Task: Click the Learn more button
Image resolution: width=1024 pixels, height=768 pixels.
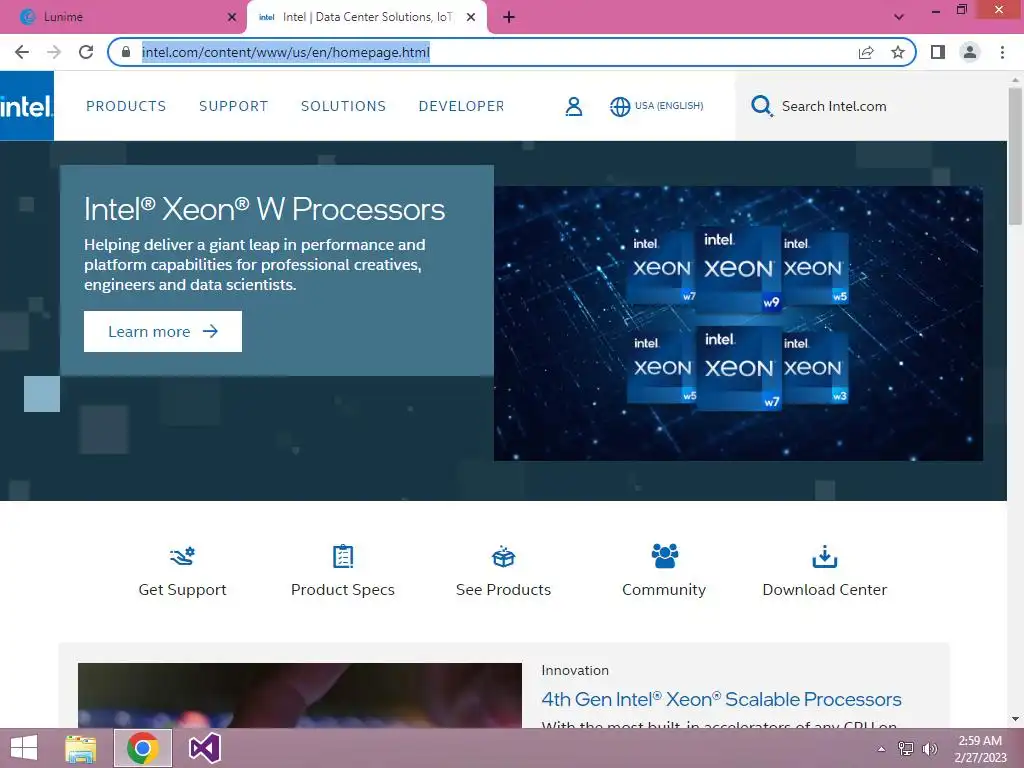Action: click(x=163, y=332)
